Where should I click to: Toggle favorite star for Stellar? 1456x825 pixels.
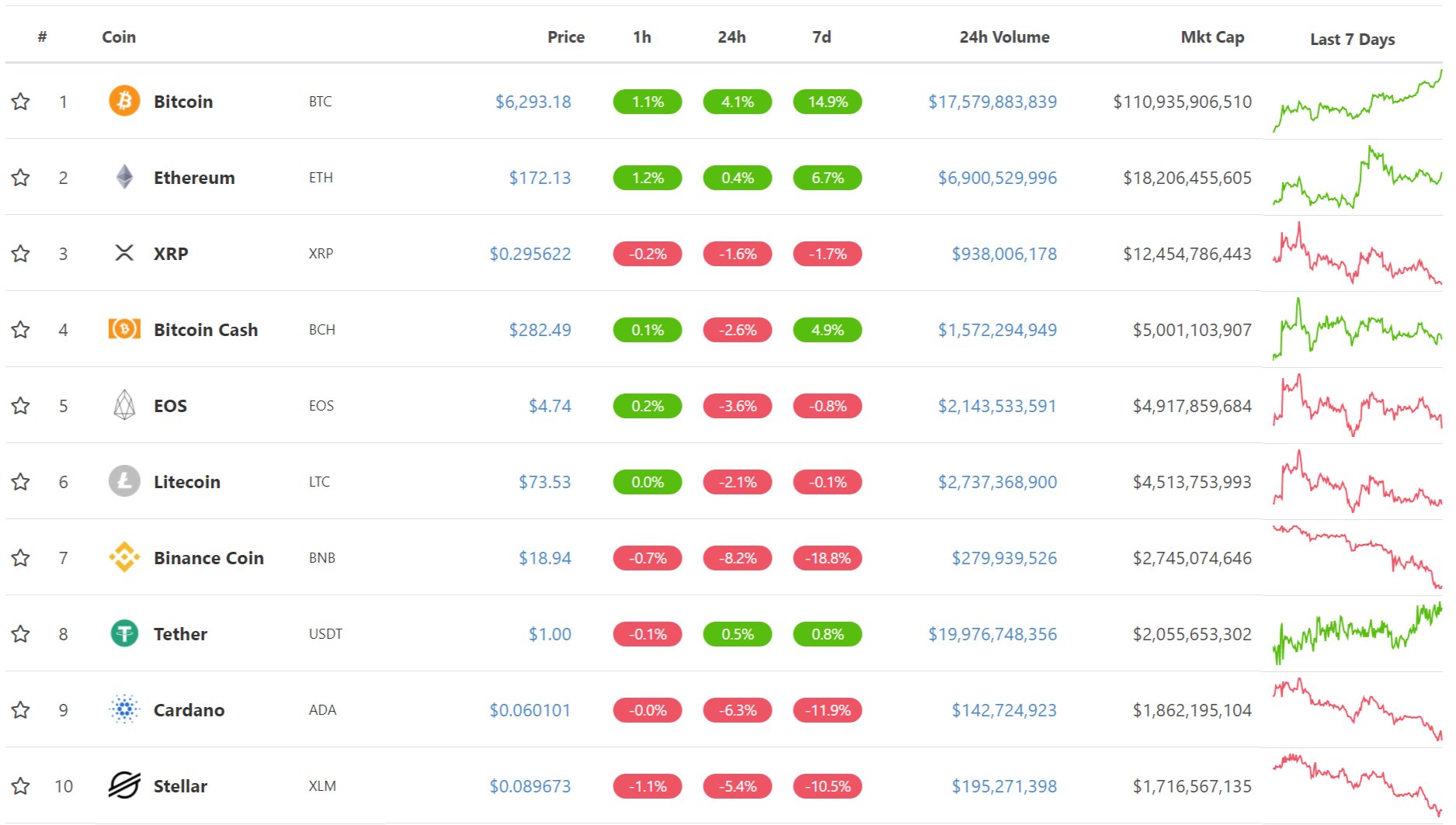tap(21, 785)
